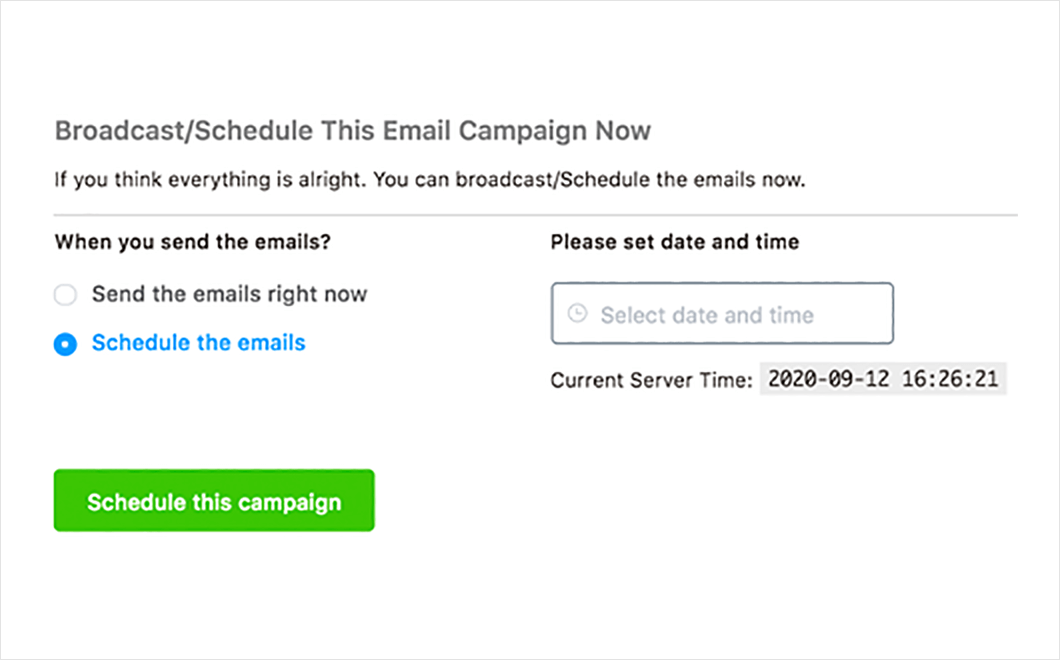Click the "Broadcast/Schedule This Email Campaign Now" heading
The width and height of the screenshot is (1060, 660).
pyautogui.click(x=352, y=131)
